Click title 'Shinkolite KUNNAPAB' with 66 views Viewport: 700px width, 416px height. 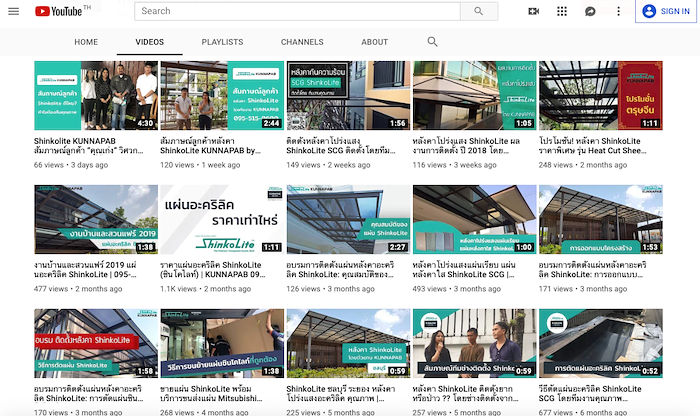89,146
